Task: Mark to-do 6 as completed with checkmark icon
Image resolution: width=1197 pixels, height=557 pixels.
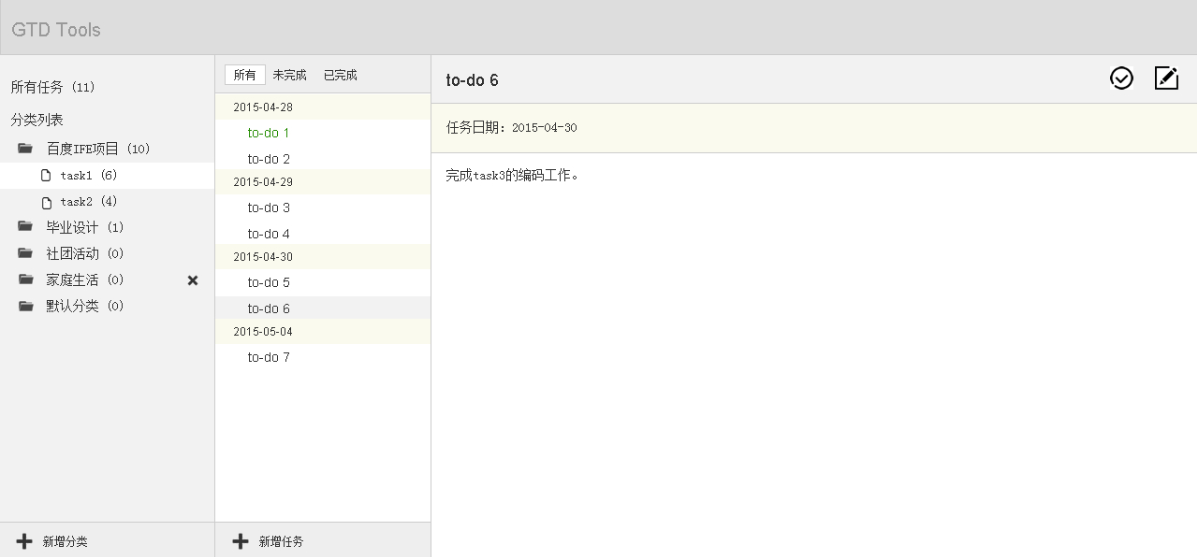Action: [x=1121, y=79]
